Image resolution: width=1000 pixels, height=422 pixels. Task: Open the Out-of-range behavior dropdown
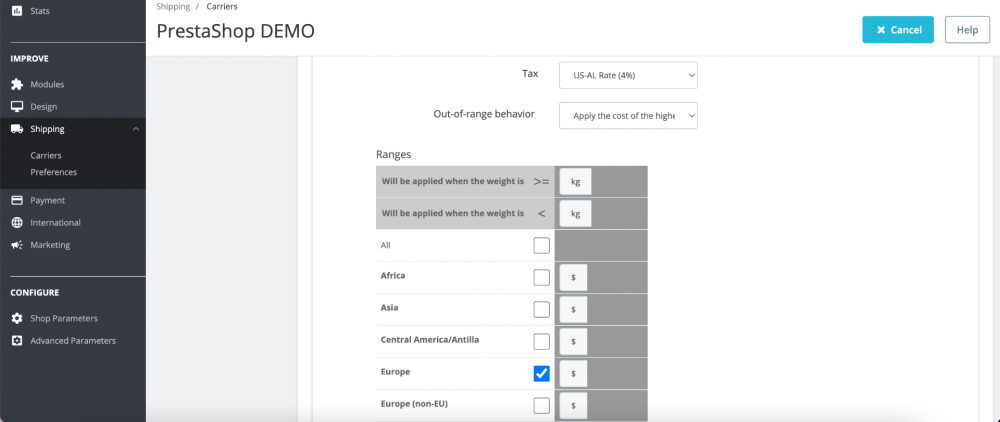click(628, 116)
